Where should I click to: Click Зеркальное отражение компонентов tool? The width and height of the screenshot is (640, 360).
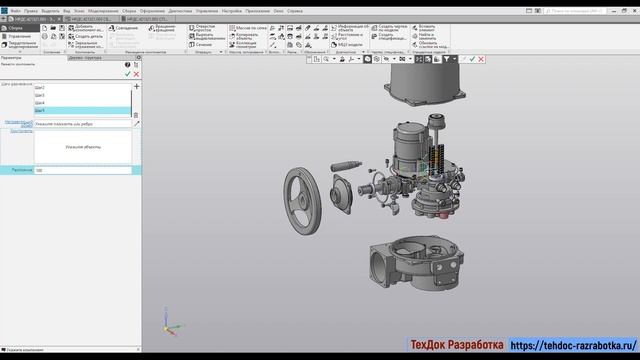tap(86, 44)
